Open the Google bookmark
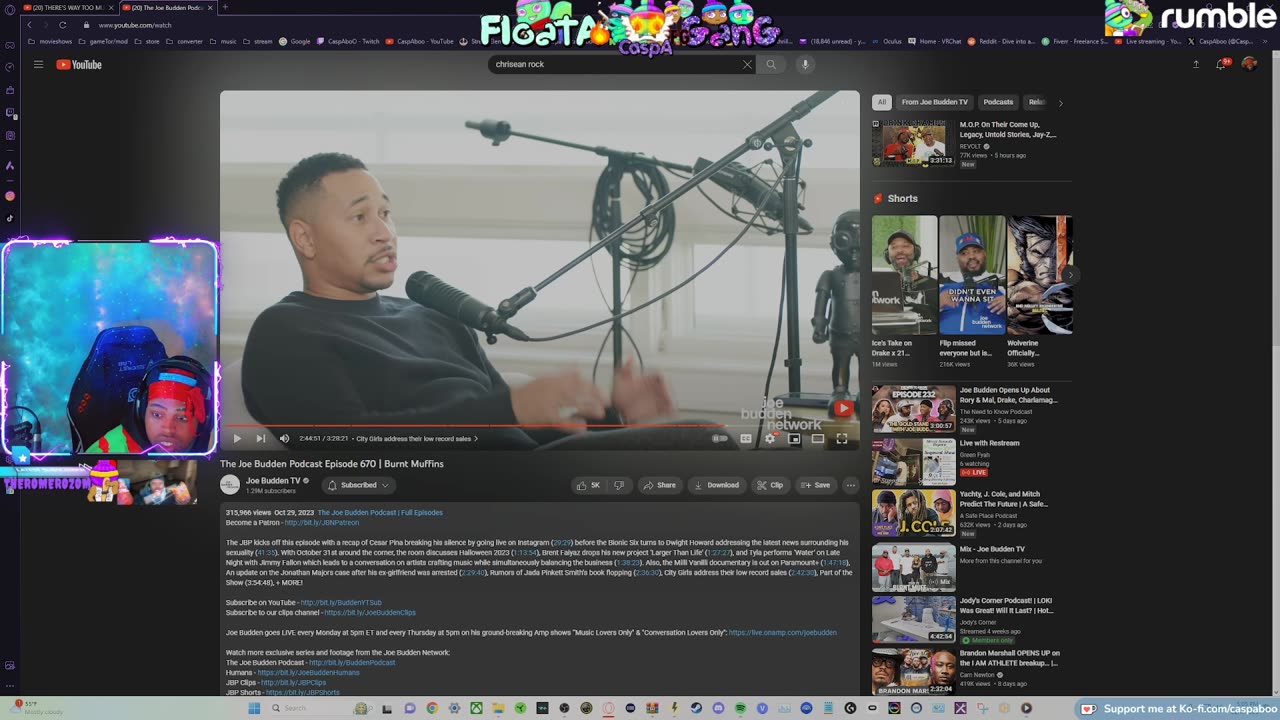Viewport: 1280px width, 720px height. (x=295, y=42)
